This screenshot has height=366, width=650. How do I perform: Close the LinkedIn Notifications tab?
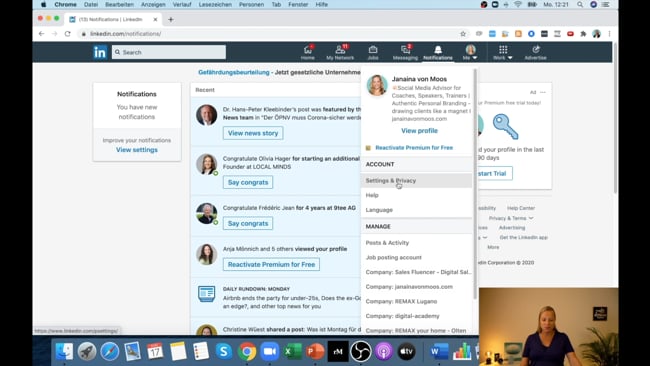click(x=155, y=19)
